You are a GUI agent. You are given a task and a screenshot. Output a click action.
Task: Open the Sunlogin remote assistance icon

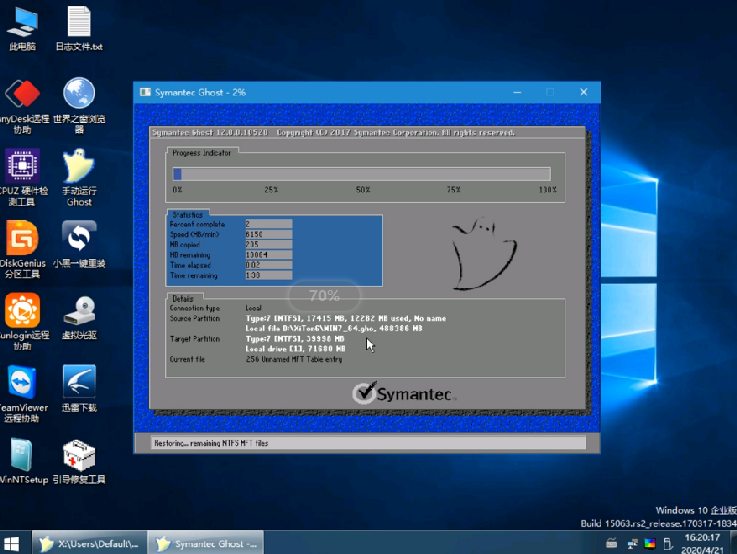pyautogui.click(x=22, y=310)
